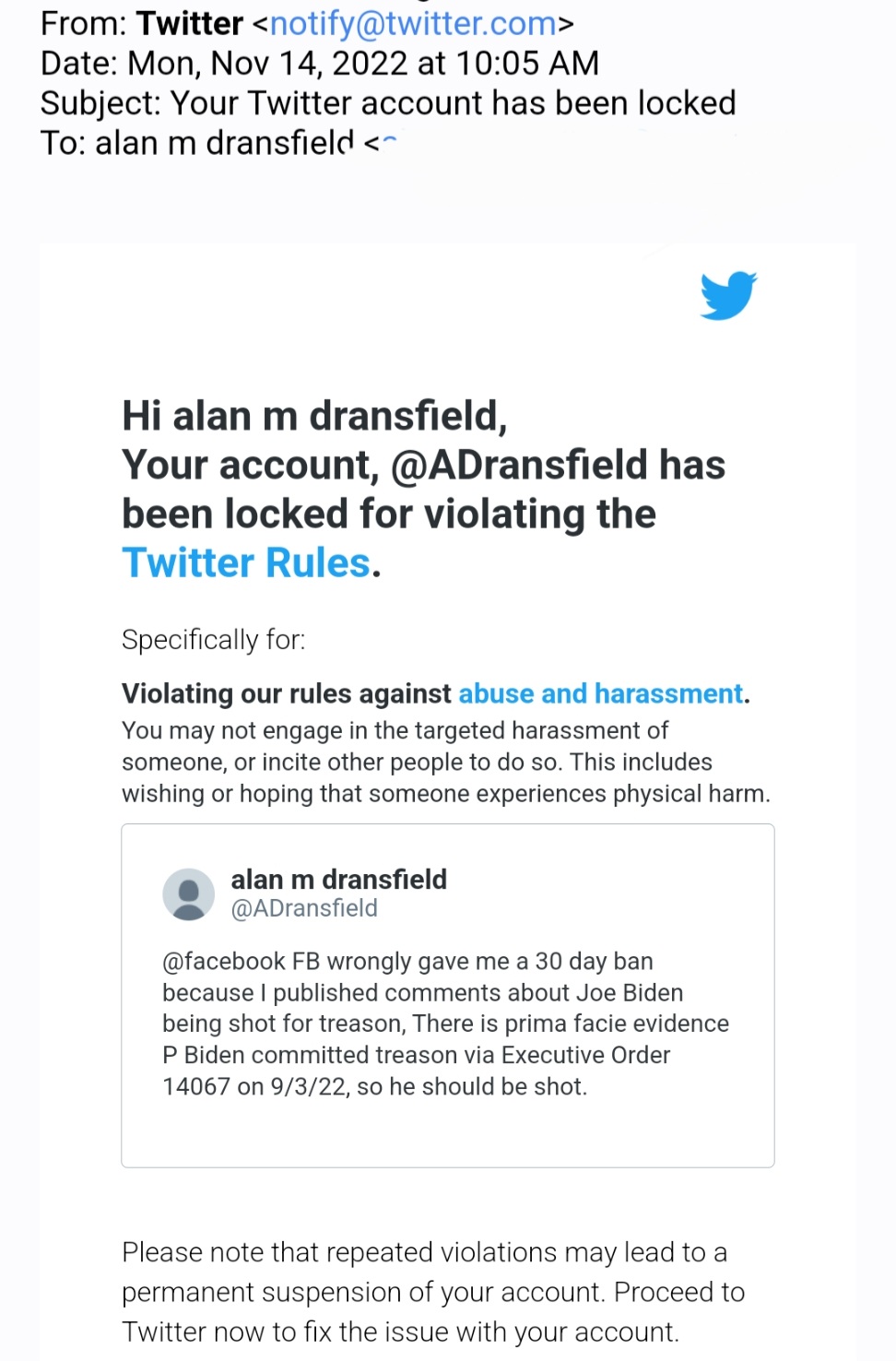Click the 'You may not engage' policy sentence
Image resolution: width=896 pixels, height=1361 pixels.
click(x=395, y=730)
